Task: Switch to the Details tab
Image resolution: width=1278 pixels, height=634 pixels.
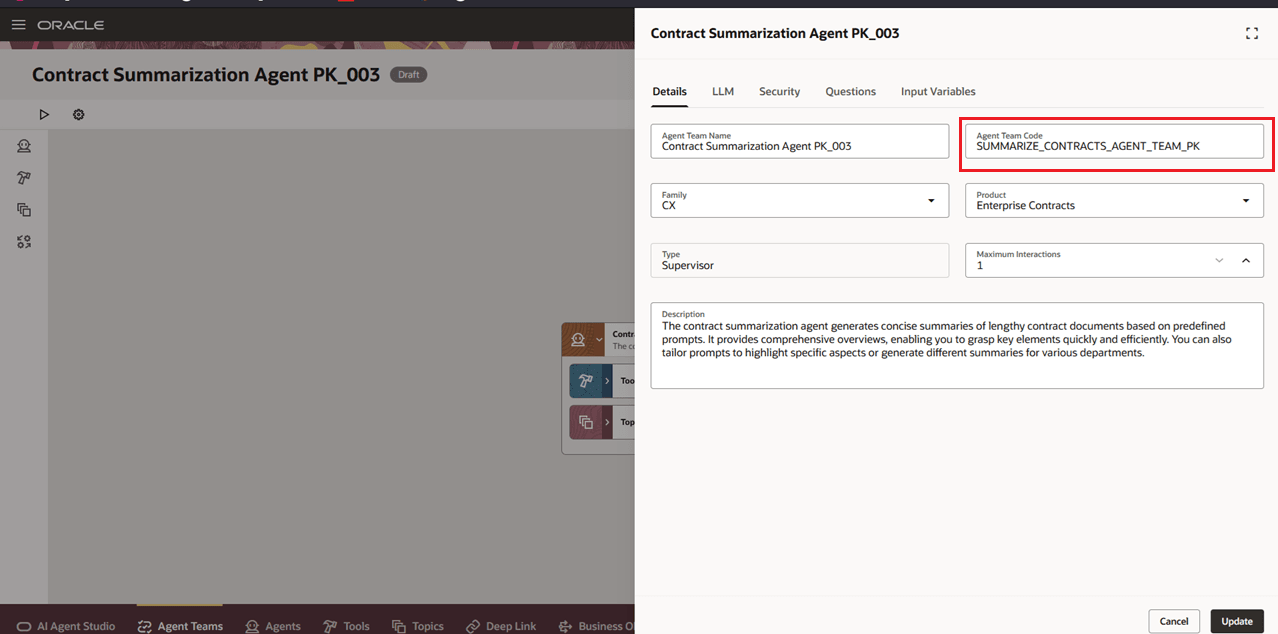Action: [669, 92]
